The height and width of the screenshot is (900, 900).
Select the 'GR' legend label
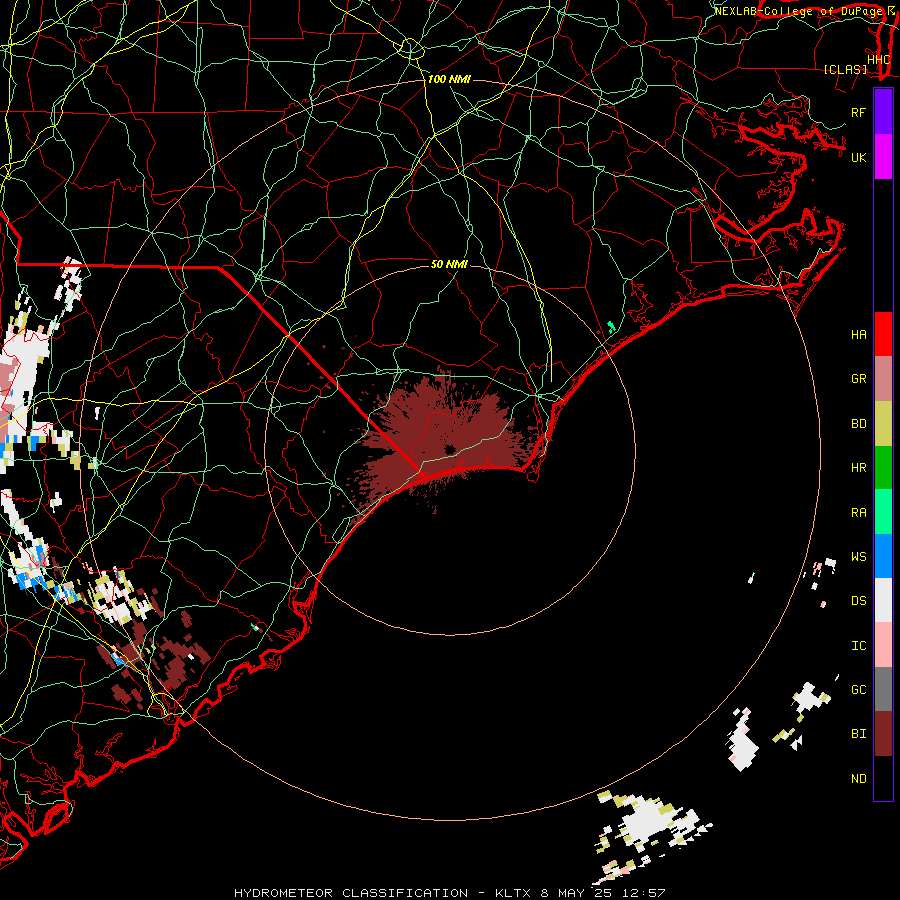coord(859,379)
